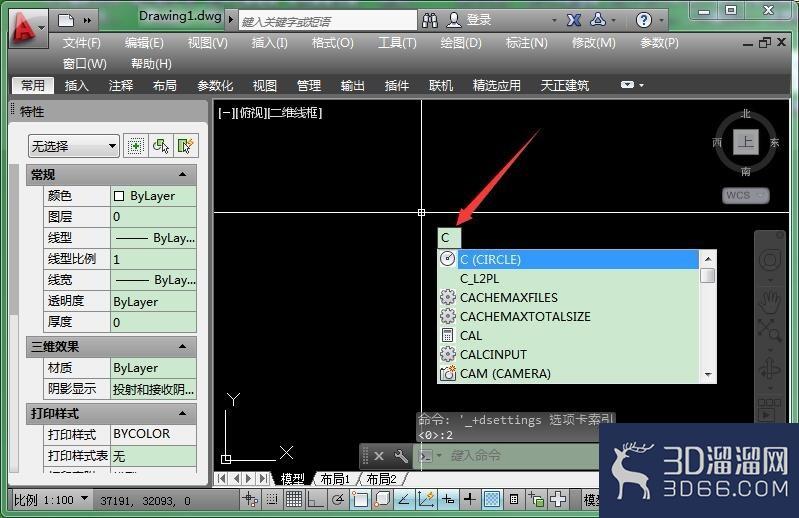
Task: Click the keyword search input field
Action: [328, 21]
